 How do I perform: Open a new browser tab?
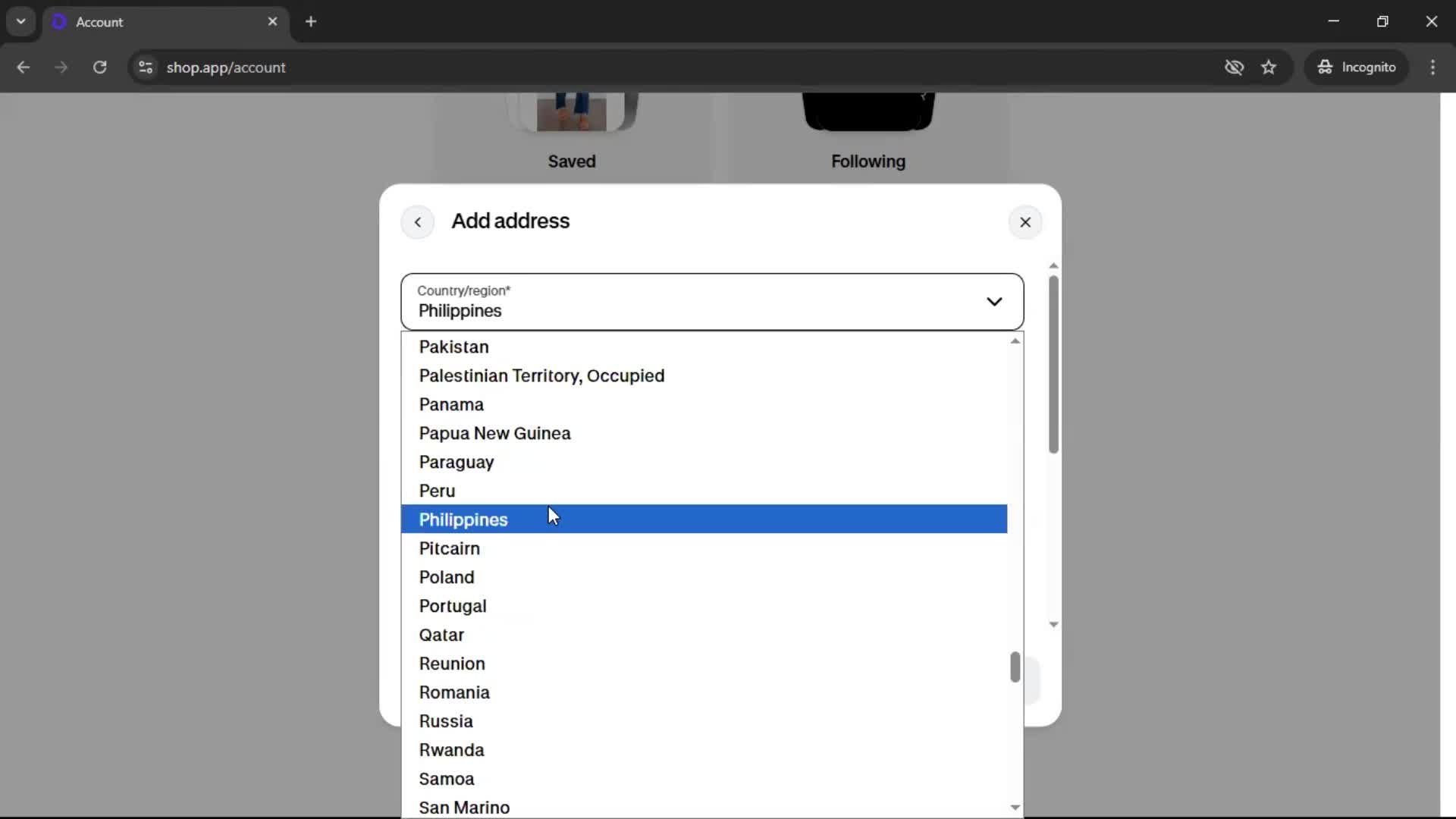(x=311, y=22)
